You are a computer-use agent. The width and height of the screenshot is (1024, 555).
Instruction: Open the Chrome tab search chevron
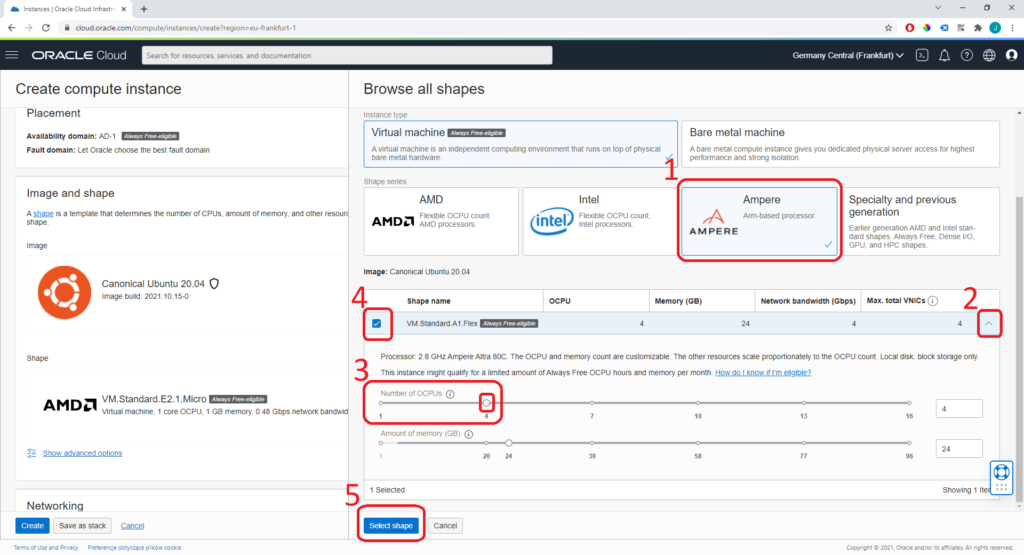938,8
